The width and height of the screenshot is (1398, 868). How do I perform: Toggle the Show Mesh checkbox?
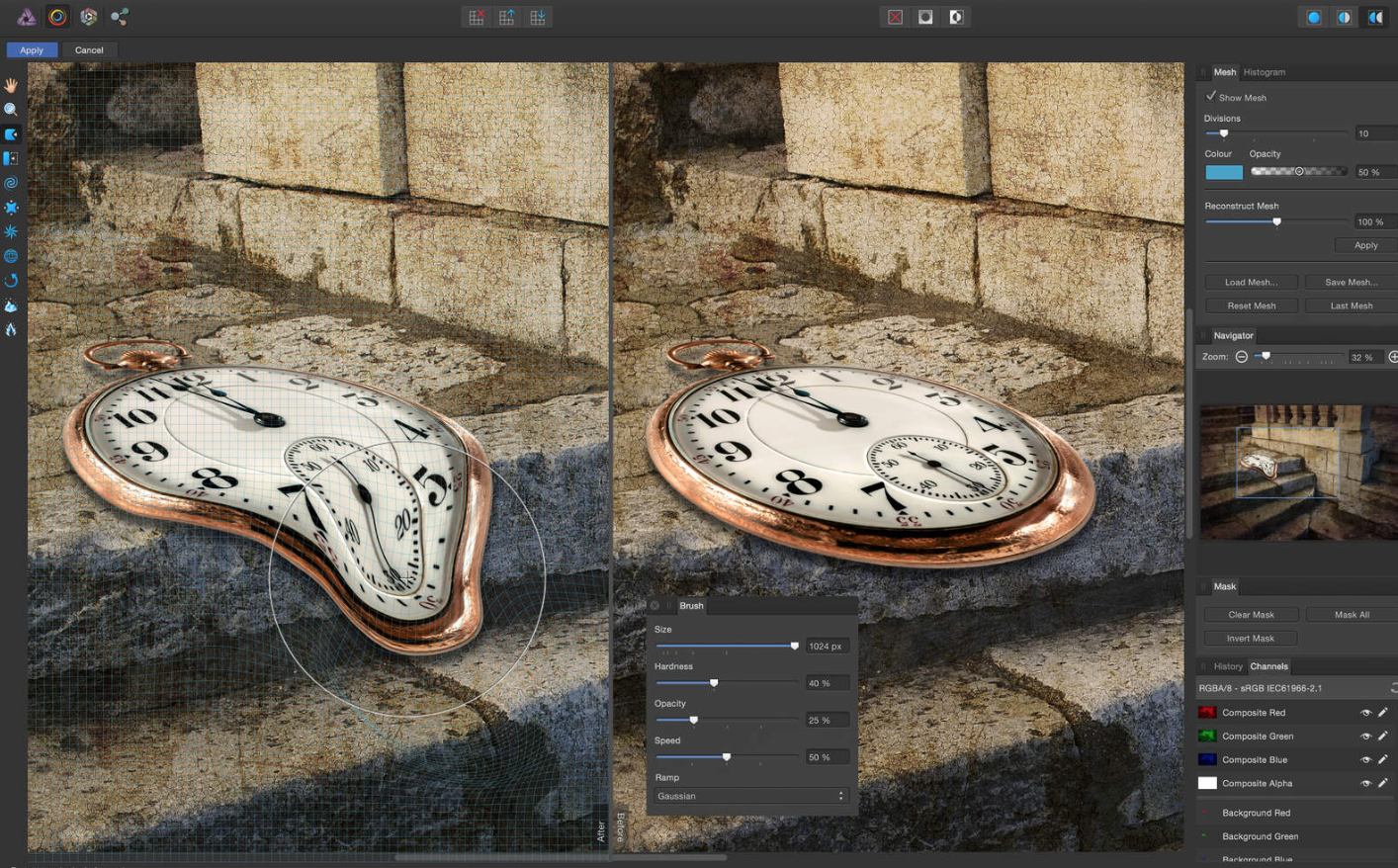tap(1211, 97)
